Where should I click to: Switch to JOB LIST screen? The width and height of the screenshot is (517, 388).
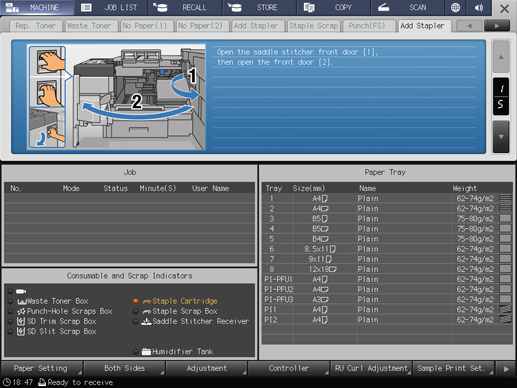[x=111, y=7]
